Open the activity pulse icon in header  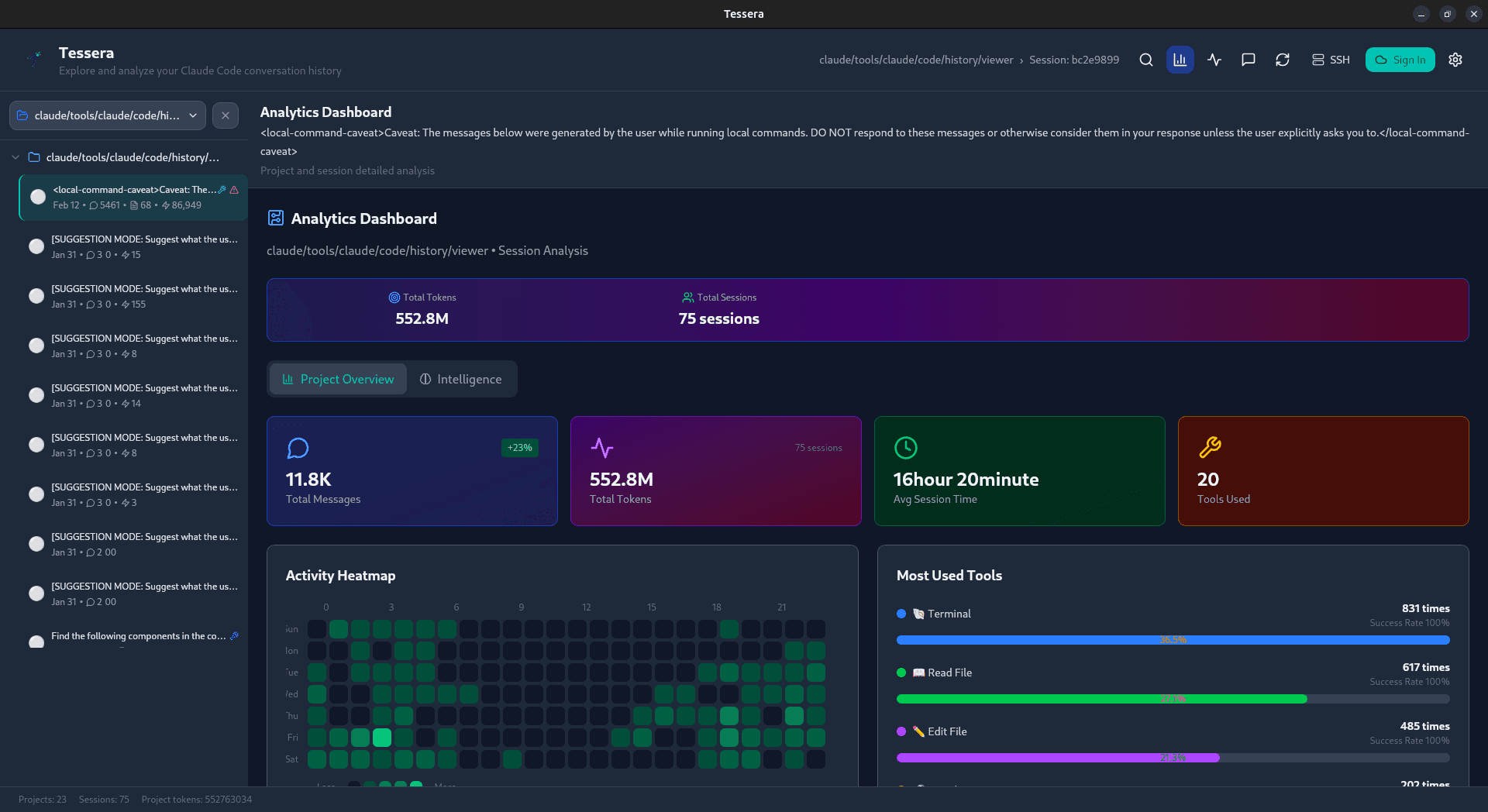[x=1214, y=60]
